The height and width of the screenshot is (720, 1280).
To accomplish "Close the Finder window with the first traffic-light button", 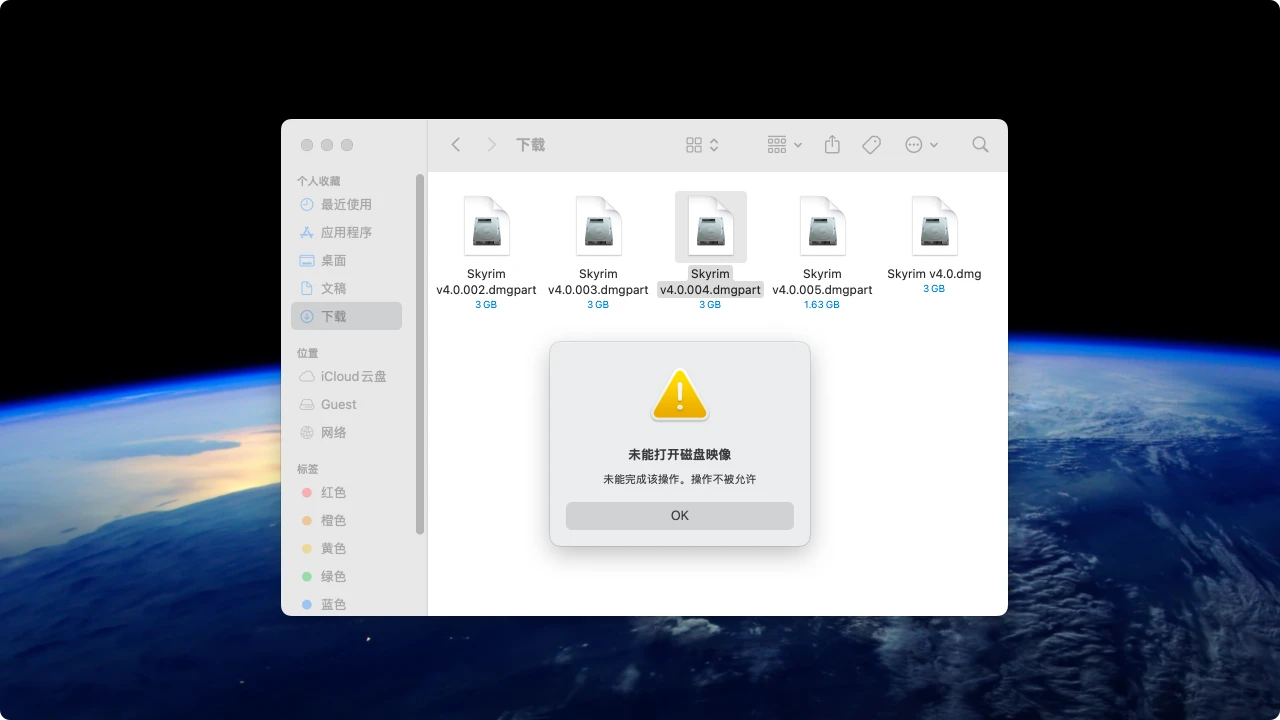I will [x=307, y=145].
